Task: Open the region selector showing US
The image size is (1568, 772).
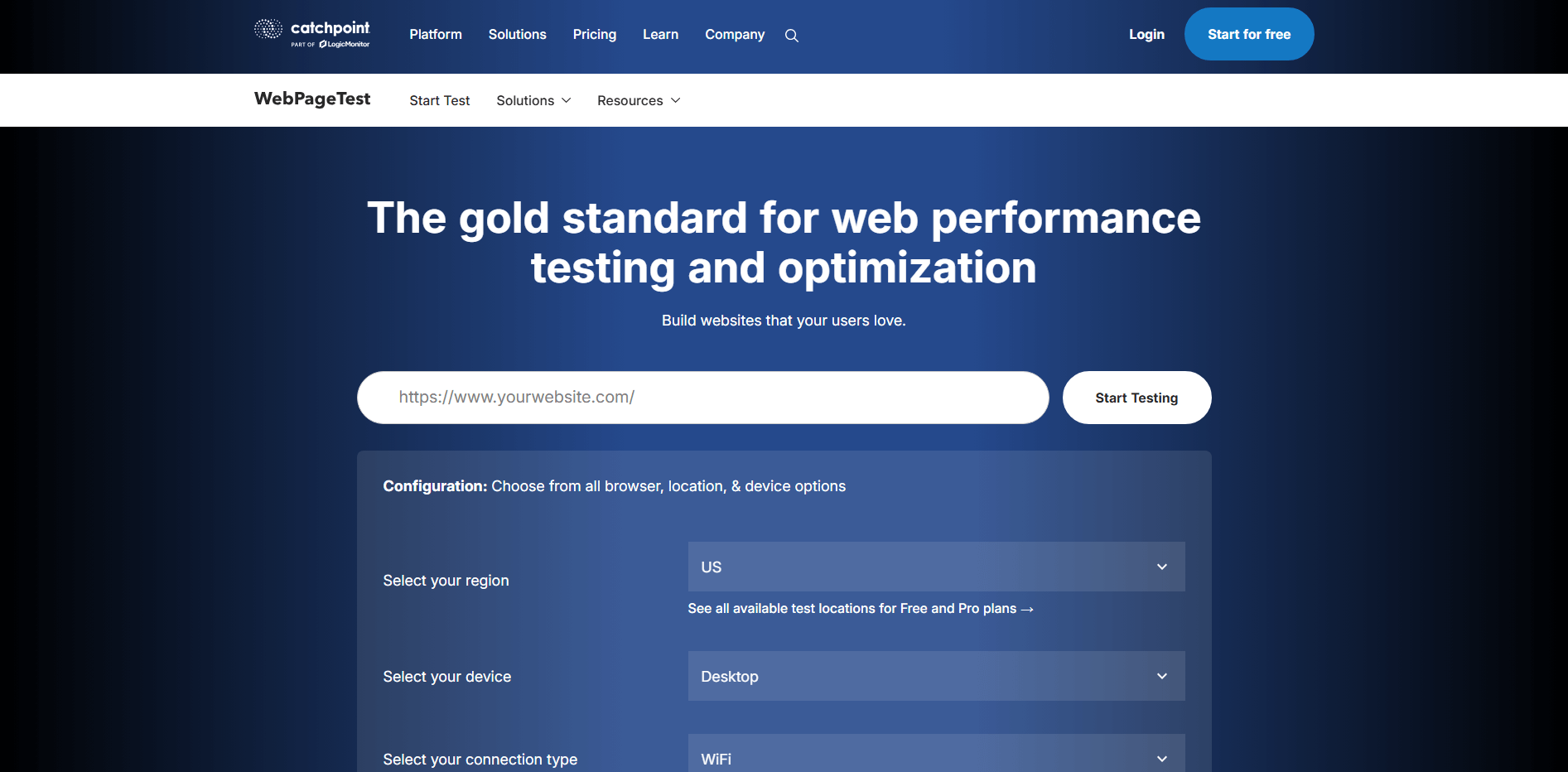Action: [936, 567]
